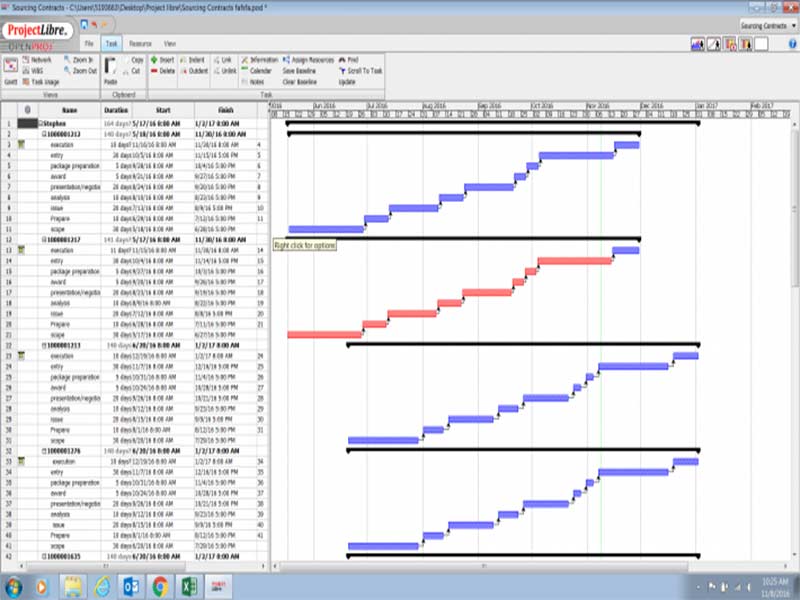
Task: Switch to Network diagram view
Action: (x=37, y=60)
